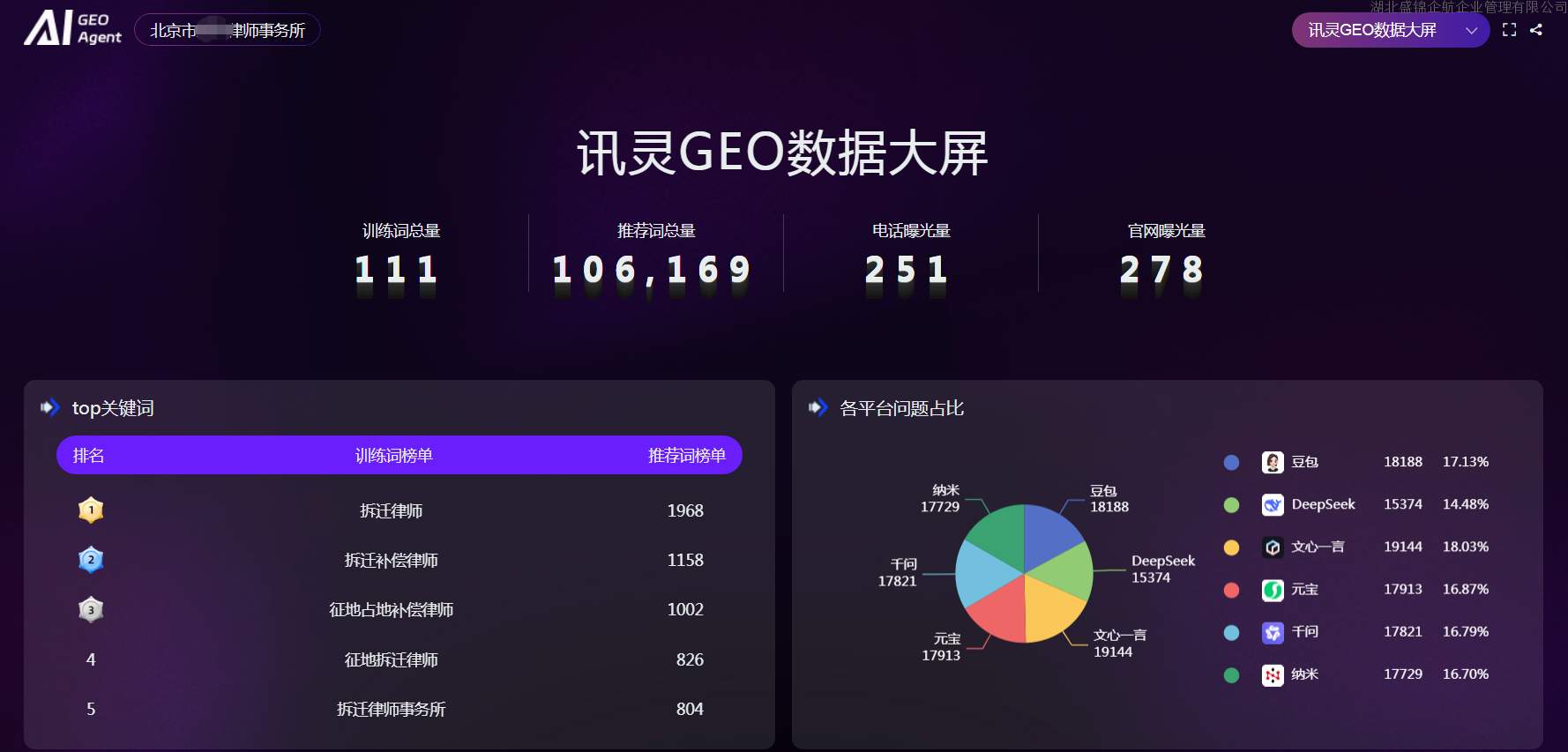Image resolution: width=1568 pixels, height=752 pixels.
Task: Select the 拆迁补偿律师 keyword row
Action: coord(399,560)
